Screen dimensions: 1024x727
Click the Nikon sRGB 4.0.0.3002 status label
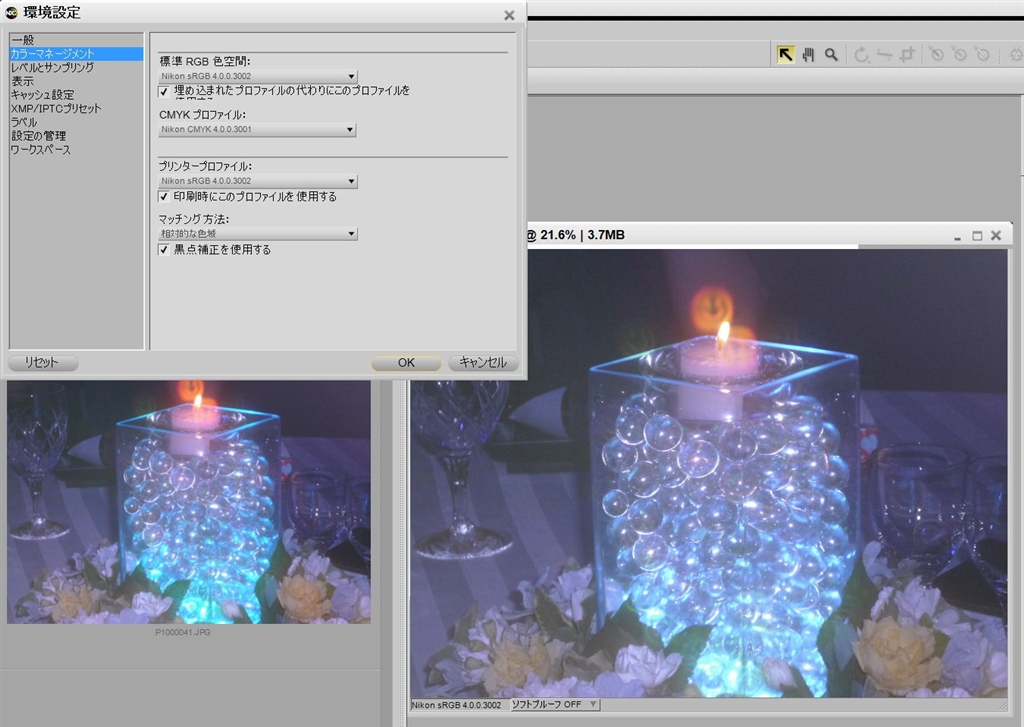coord(456,705)
